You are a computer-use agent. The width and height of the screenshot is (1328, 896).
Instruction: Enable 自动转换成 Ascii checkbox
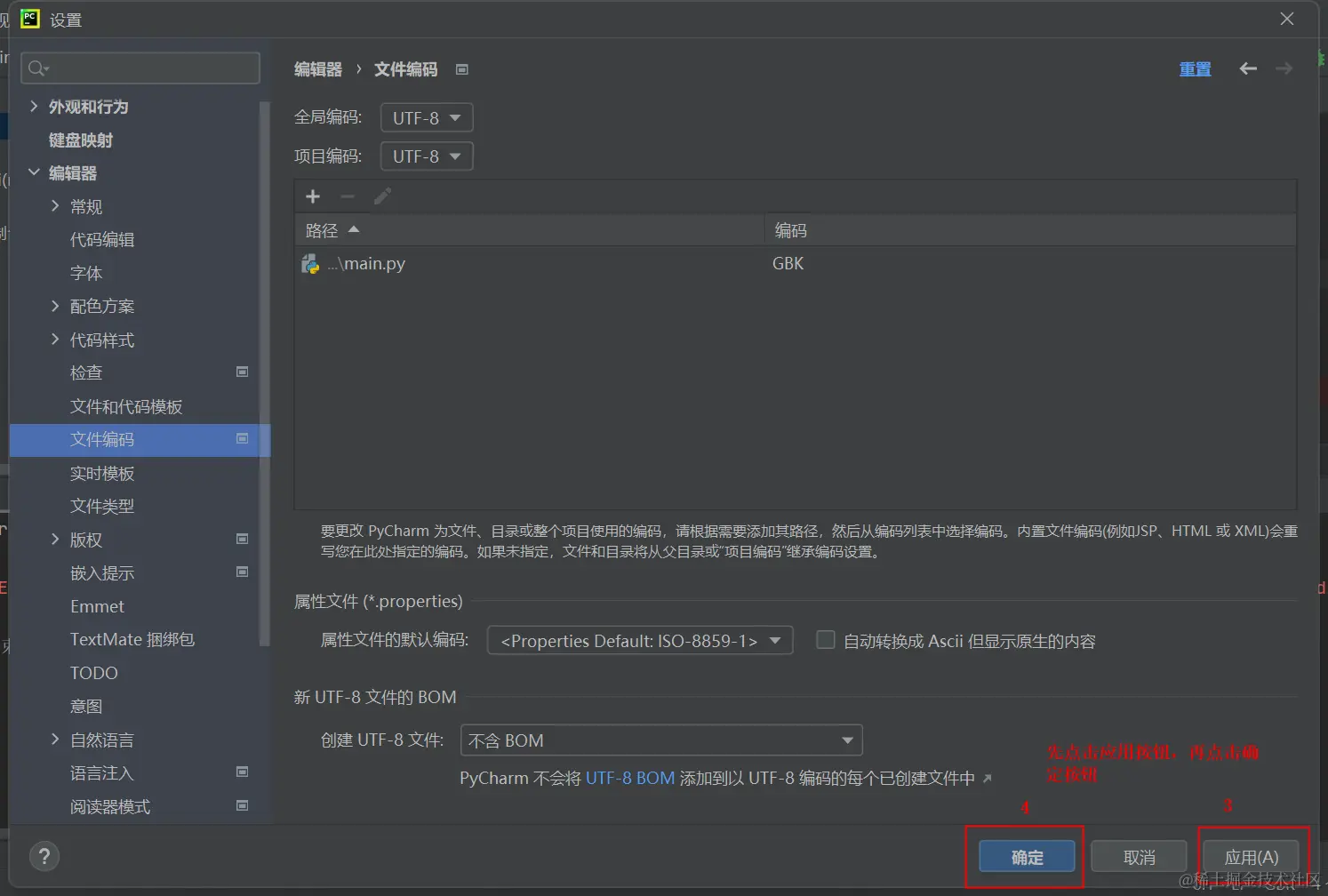point(826,640)
